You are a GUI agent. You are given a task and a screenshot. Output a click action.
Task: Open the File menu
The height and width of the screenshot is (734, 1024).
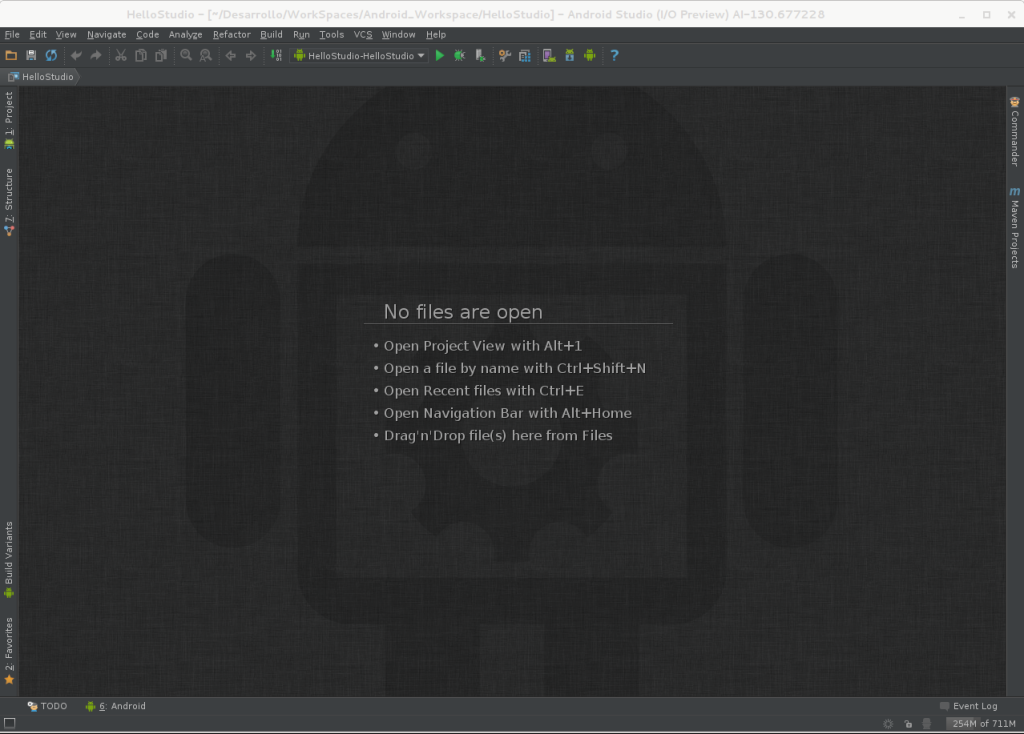pyautogui.click(x=12, y=35)
